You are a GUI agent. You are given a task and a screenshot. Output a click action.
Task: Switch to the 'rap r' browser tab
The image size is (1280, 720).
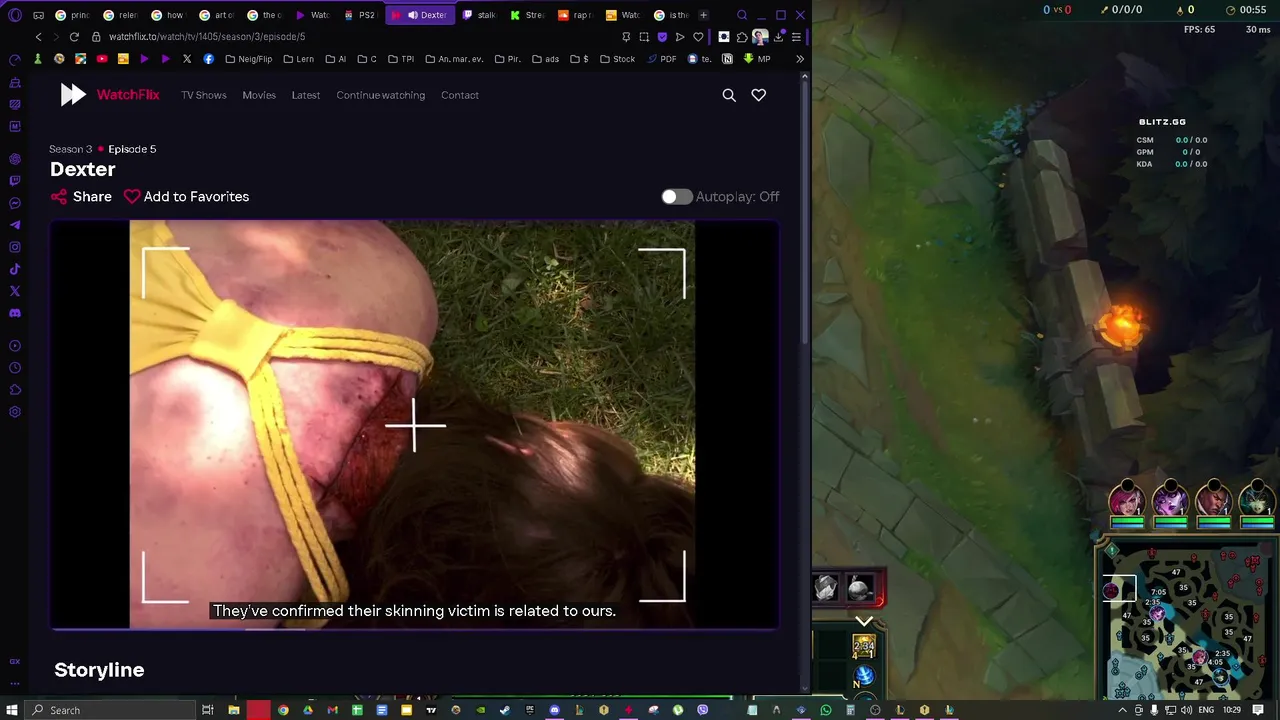(x=575, y=15)
